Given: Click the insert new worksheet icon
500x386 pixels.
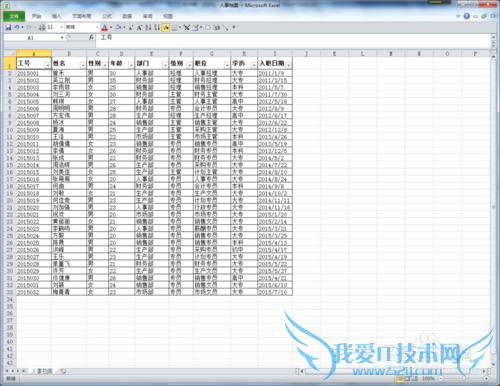Looking at the screenshot, I should click(63, 371).
